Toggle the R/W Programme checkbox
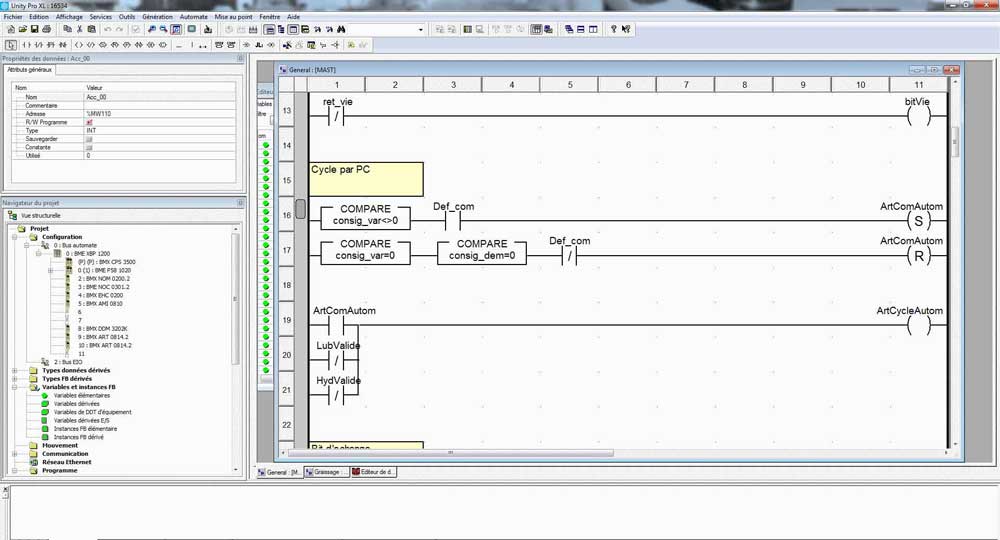1000x540 pixels. coord(89,122)
